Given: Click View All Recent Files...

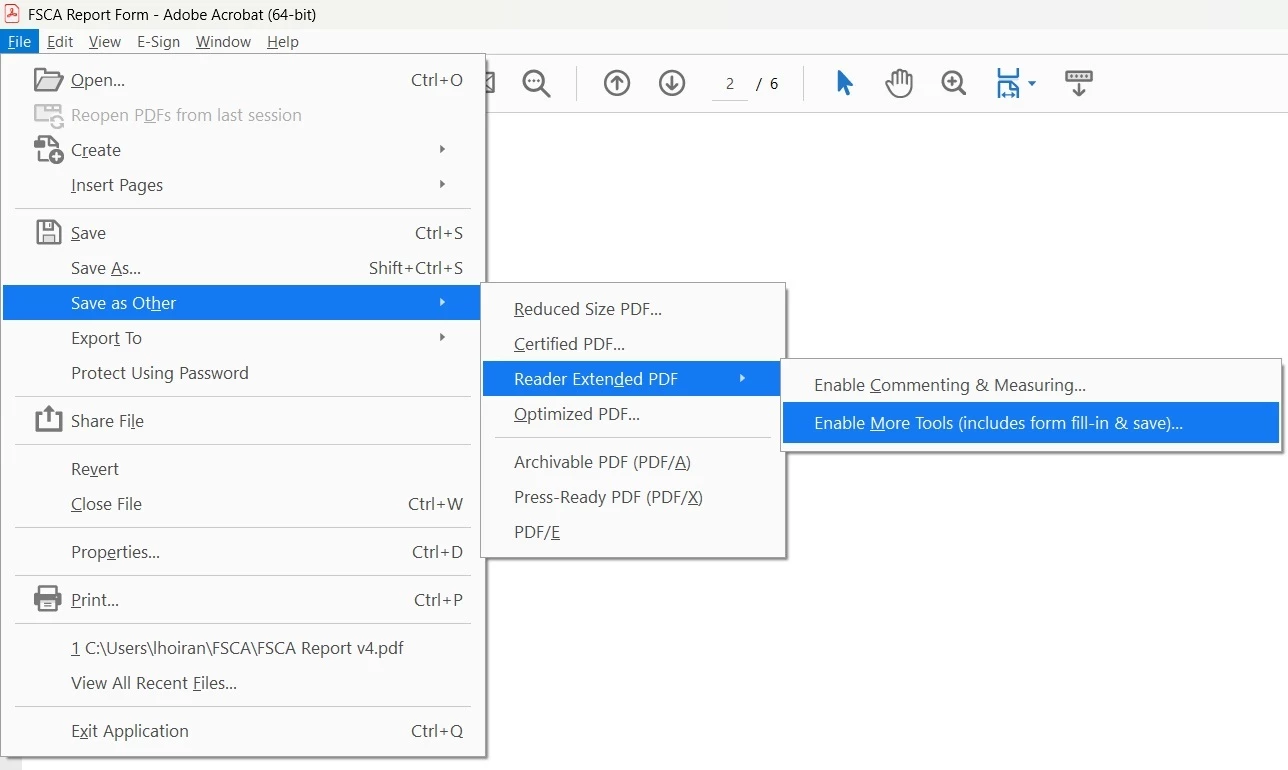Looking at the screenshot, I should click(243, 683).
